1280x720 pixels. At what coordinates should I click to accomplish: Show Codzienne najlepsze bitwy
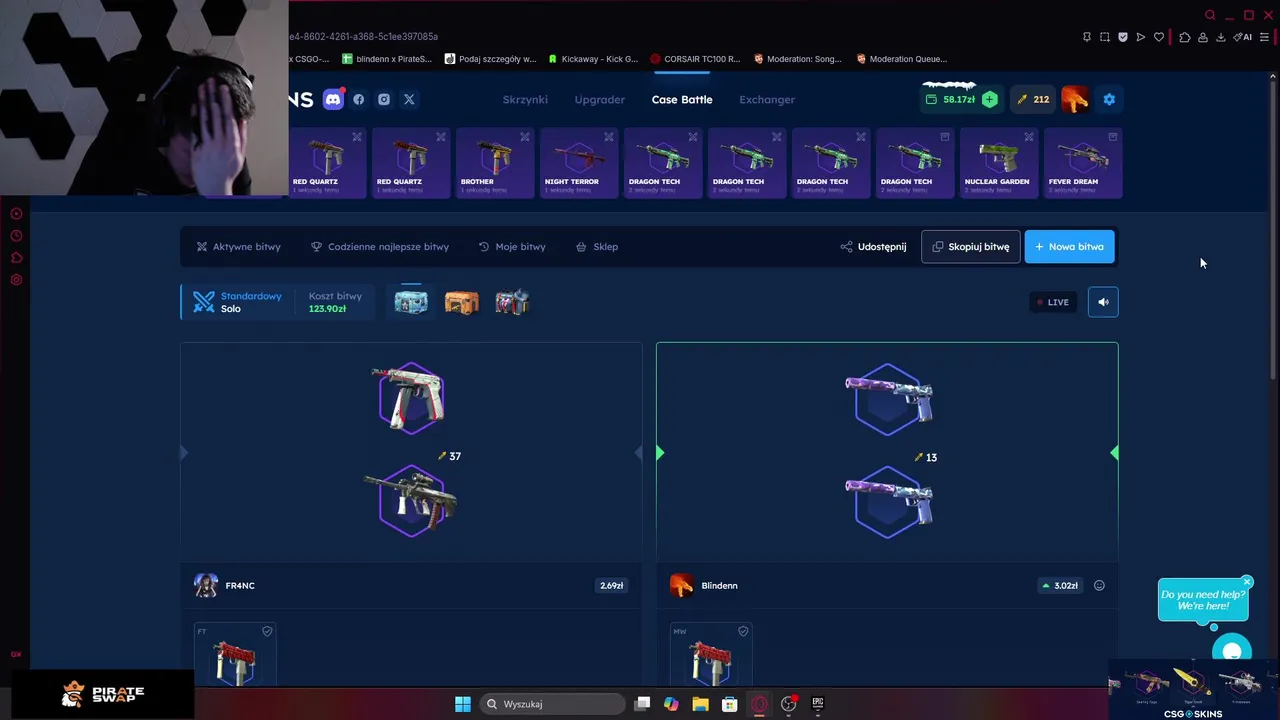coord(380,246)
